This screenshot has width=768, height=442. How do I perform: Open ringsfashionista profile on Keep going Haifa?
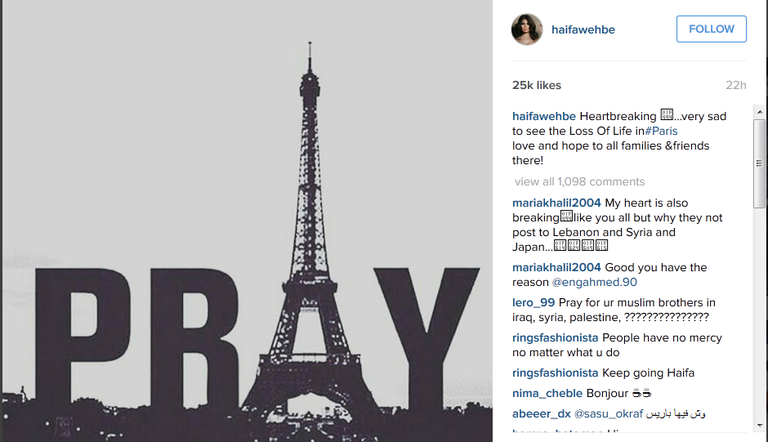coord(555,373)
